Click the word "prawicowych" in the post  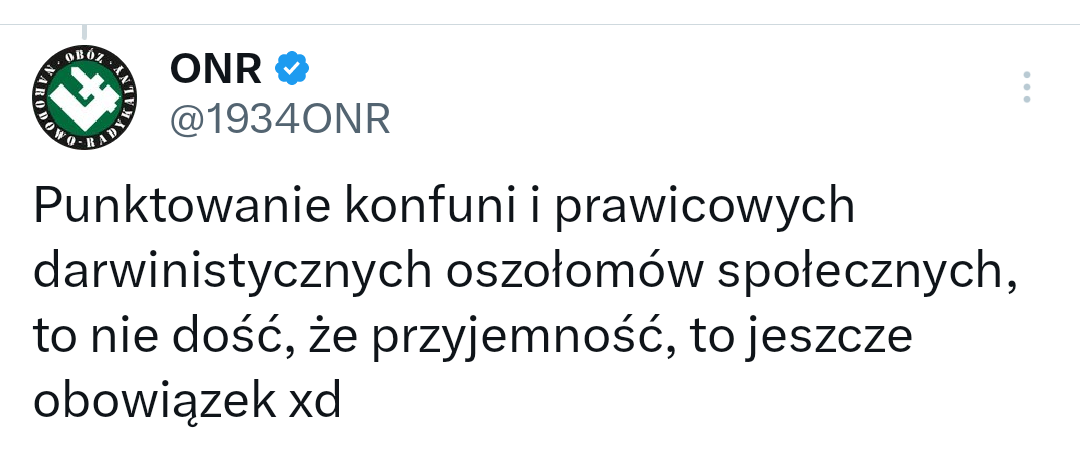703,208
